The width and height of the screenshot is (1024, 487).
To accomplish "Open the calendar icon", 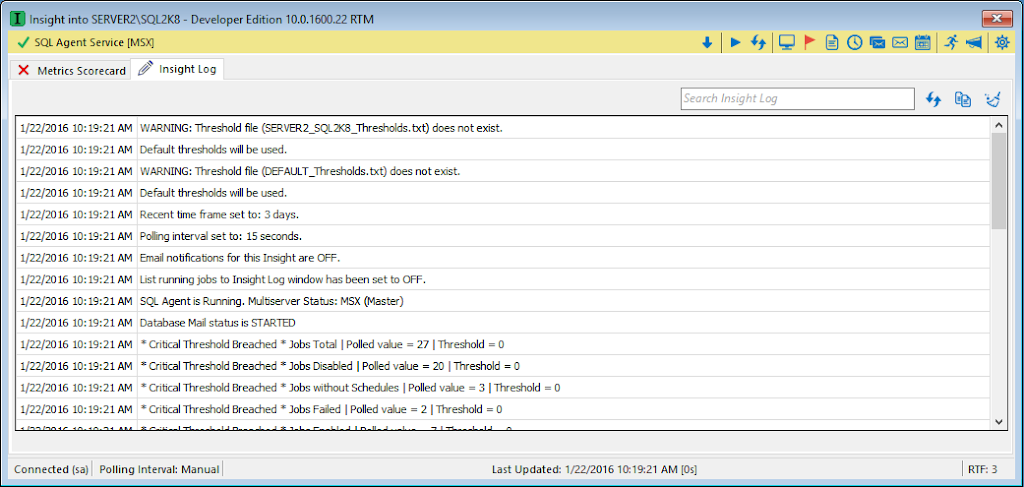I will pyautogui.click(x=922, y=42).
